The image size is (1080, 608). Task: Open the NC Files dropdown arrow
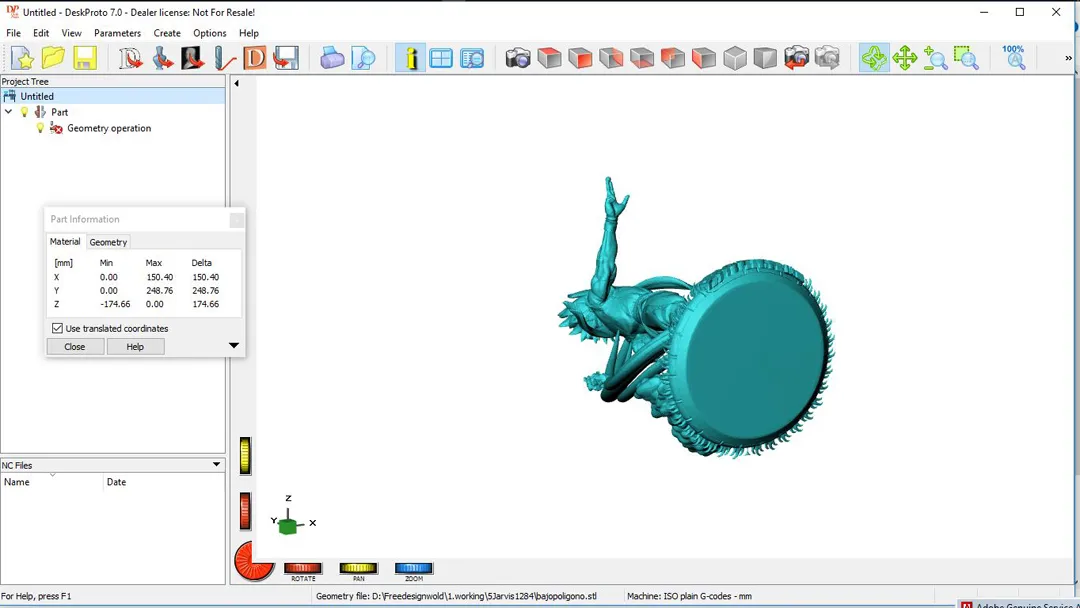(216, 465)
